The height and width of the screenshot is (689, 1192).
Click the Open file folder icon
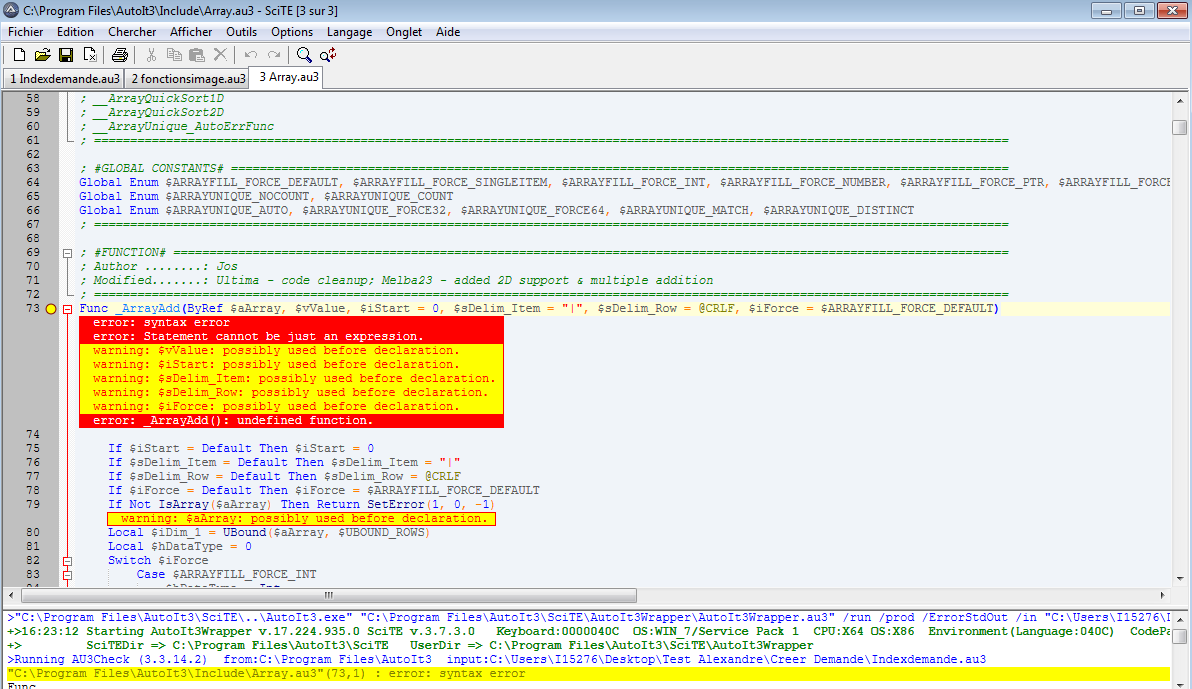pyautogui.click(x=42, y=54)
